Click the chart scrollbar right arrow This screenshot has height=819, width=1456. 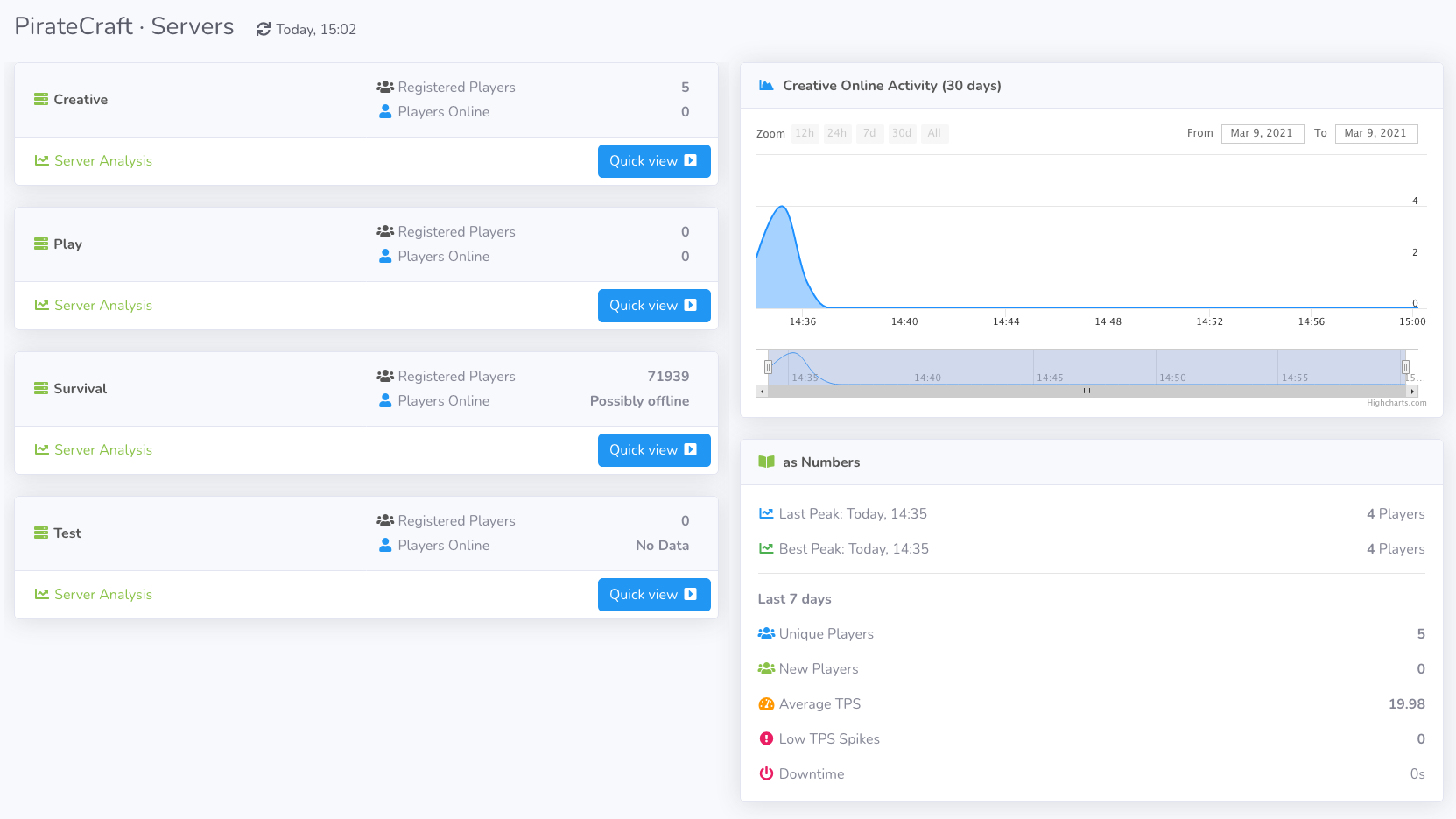[x=1412, y=392]
